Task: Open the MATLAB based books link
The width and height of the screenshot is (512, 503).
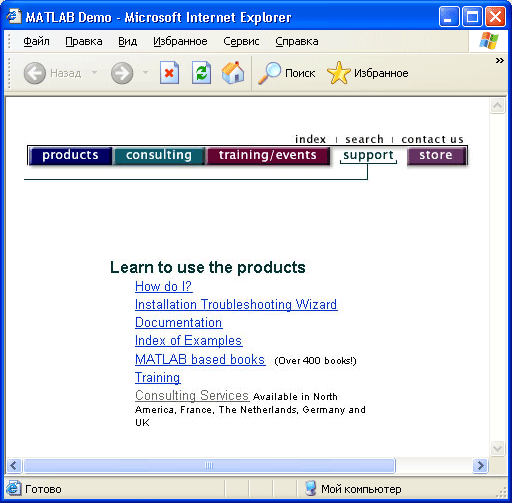Action: click(x=200, y=359)
